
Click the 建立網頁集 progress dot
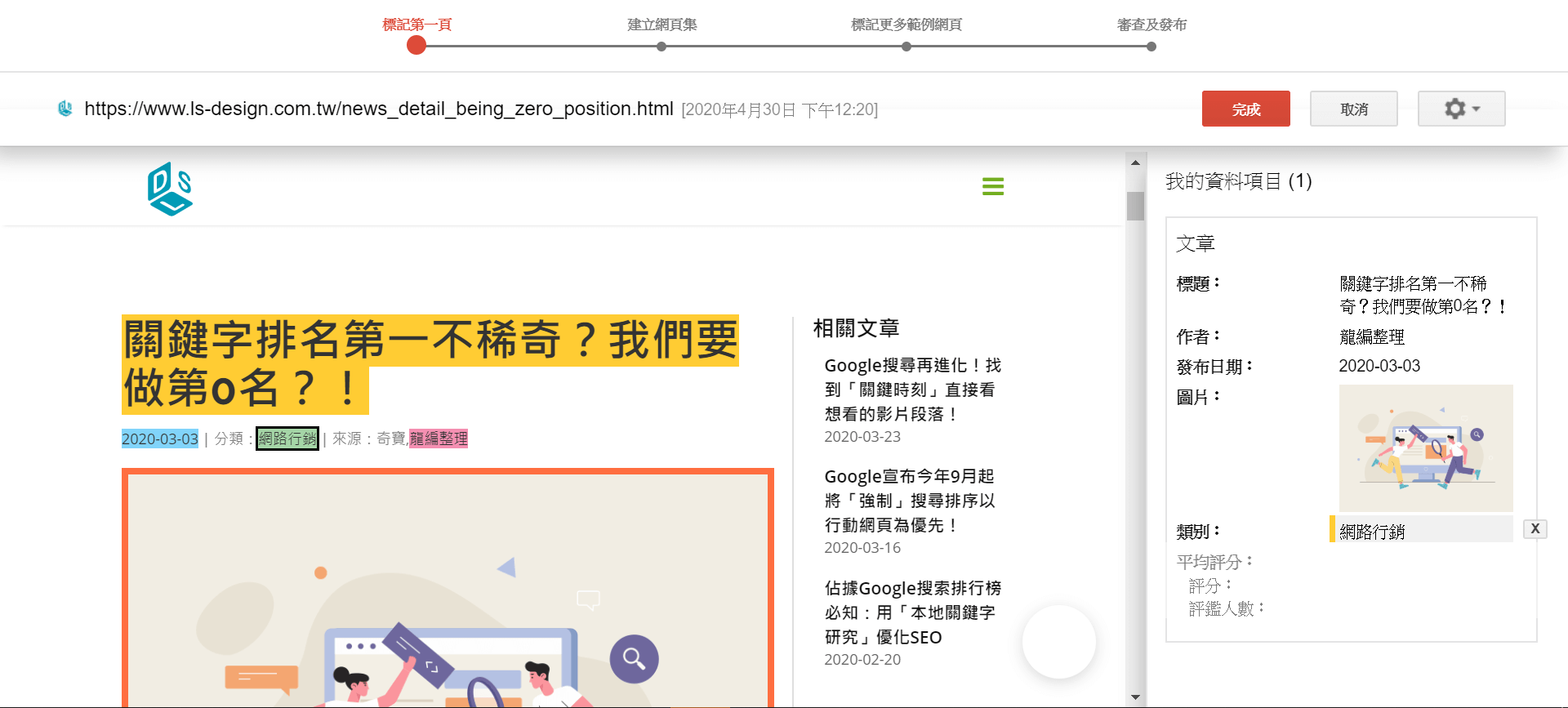(x=661, y=47)
